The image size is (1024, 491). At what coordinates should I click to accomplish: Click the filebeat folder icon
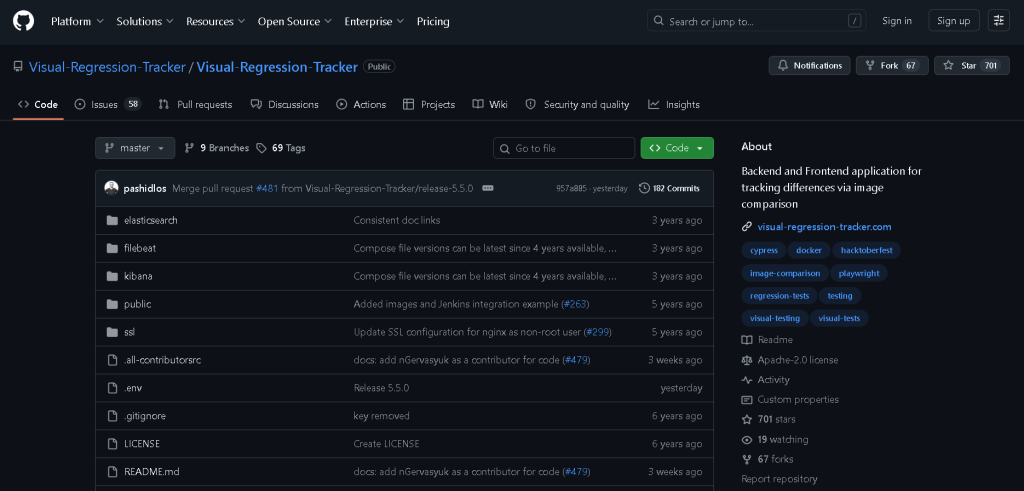click(112, 249)
